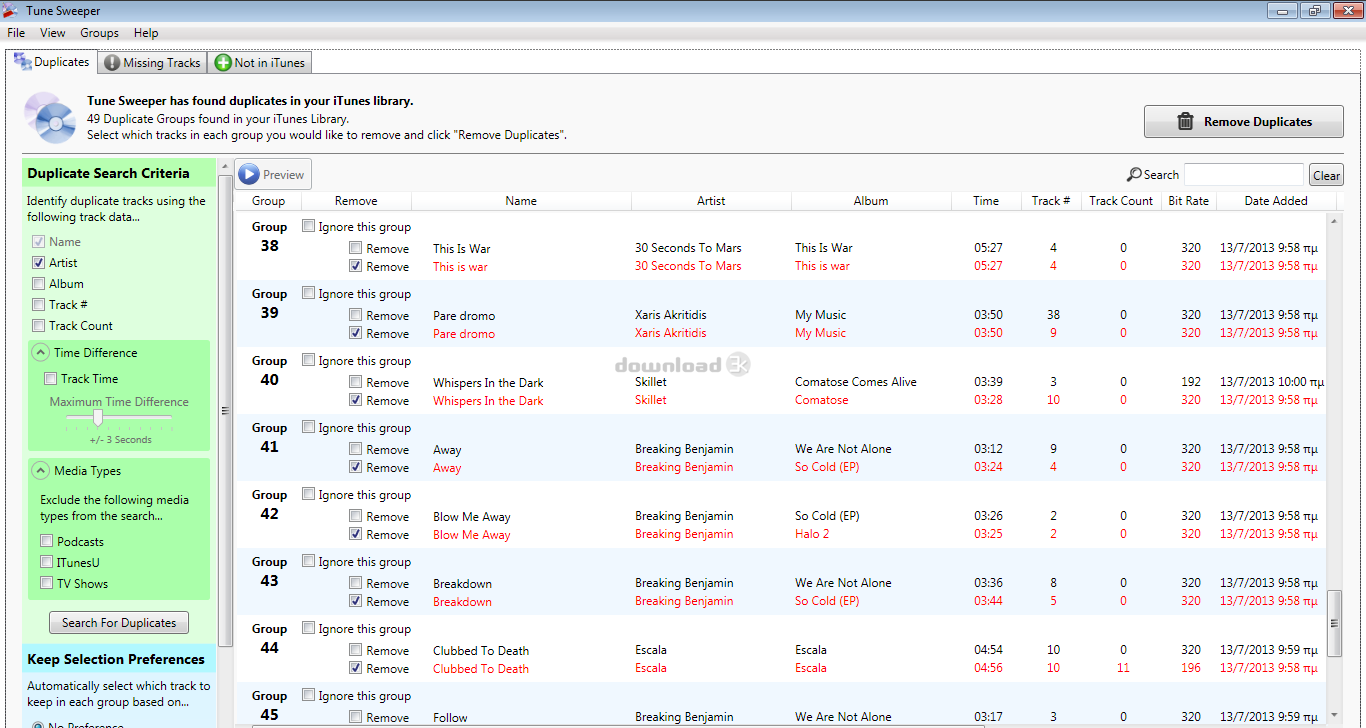
Task: Click the 'Follow' track name in Group 45
Action: pos(450,717)
